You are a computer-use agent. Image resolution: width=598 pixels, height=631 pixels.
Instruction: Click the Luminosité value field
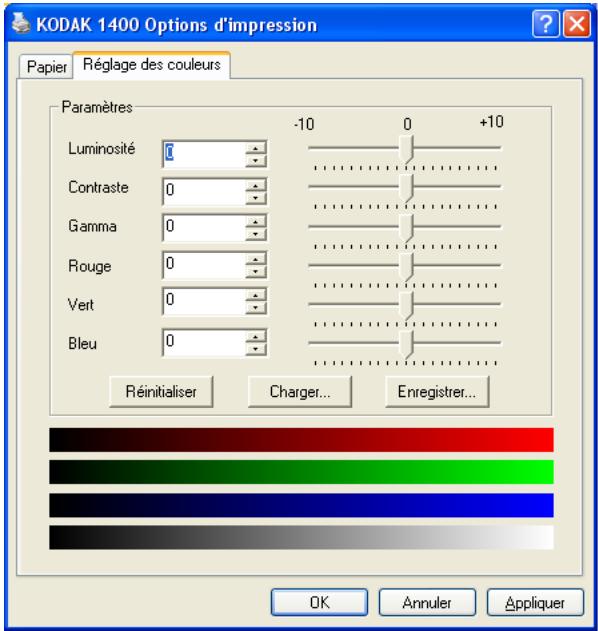point(204,154)
